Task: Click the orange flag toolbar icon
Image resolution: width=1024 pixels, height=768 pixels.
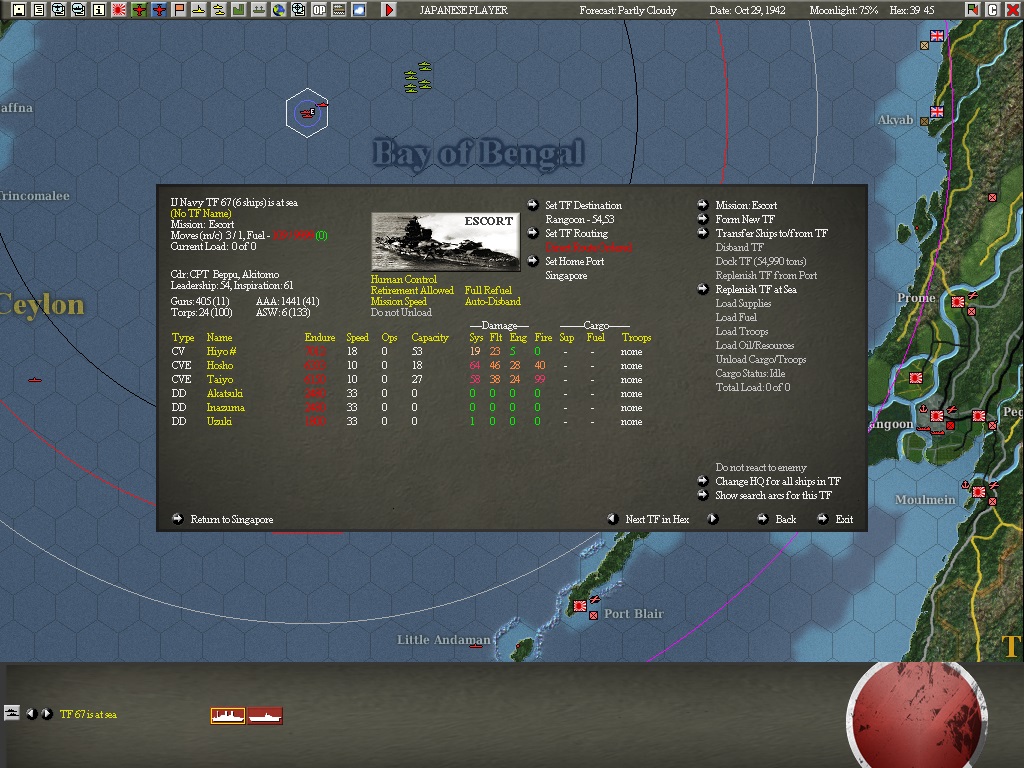Action: 180,9
